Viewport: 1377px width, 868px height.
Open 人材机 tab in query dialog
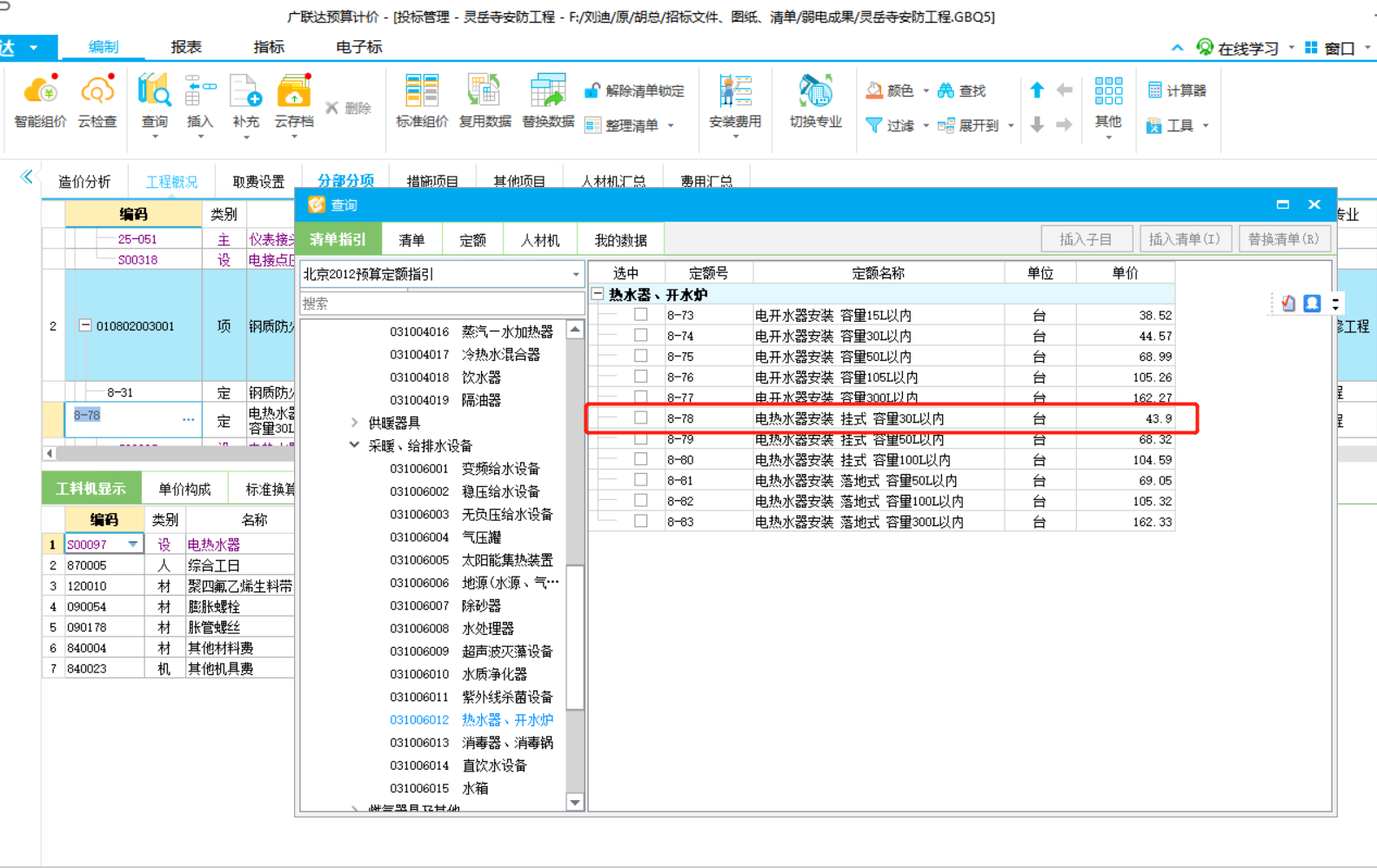click(539, 240)
